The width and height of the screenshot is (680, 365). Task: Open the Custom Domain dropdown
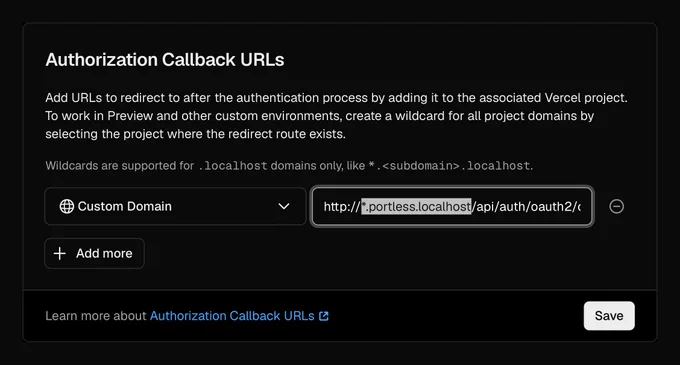pyautogui.click(x=175, y=206)
